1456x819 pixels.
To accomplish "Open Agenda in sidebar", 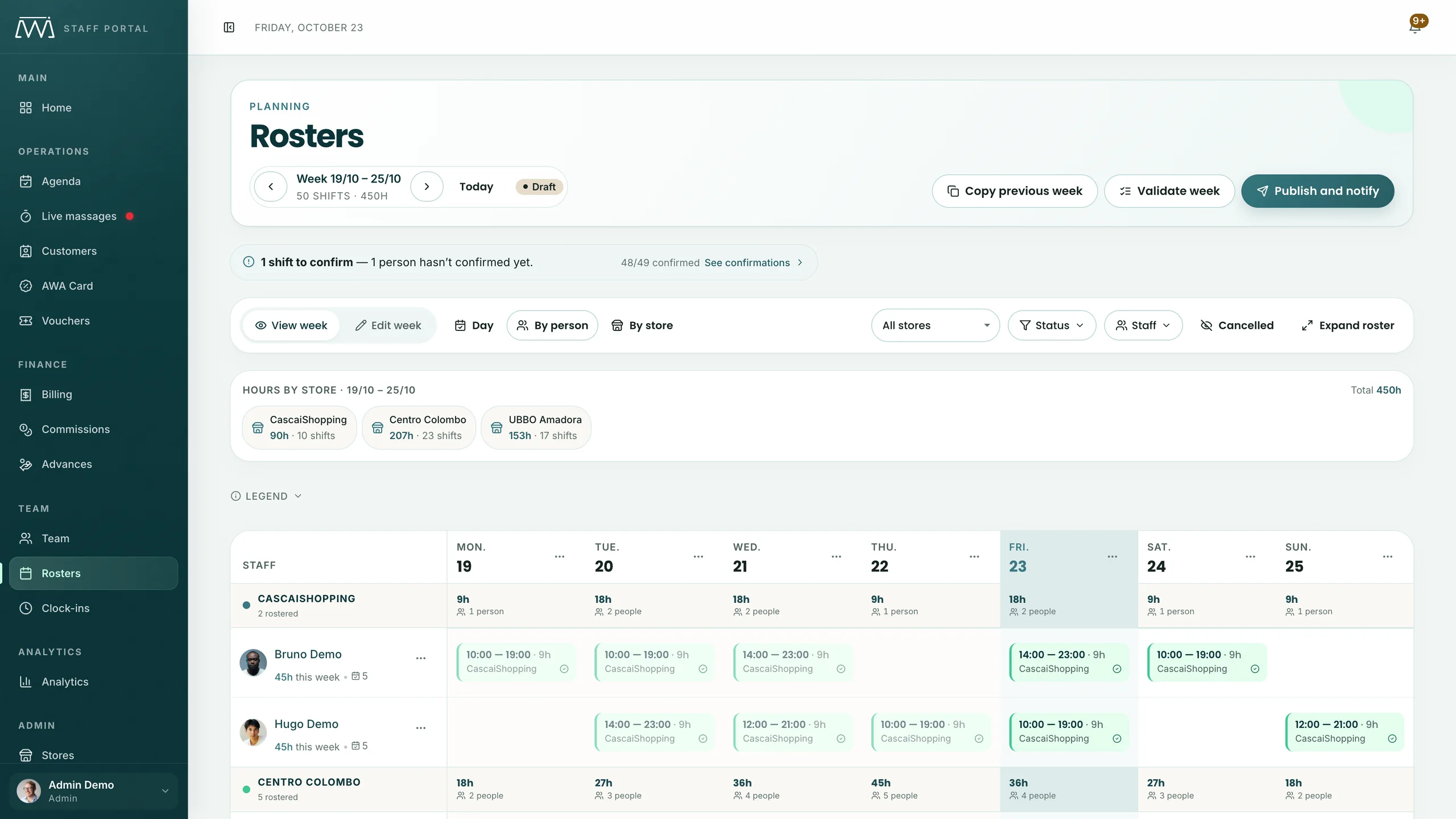I will (94, 181).
